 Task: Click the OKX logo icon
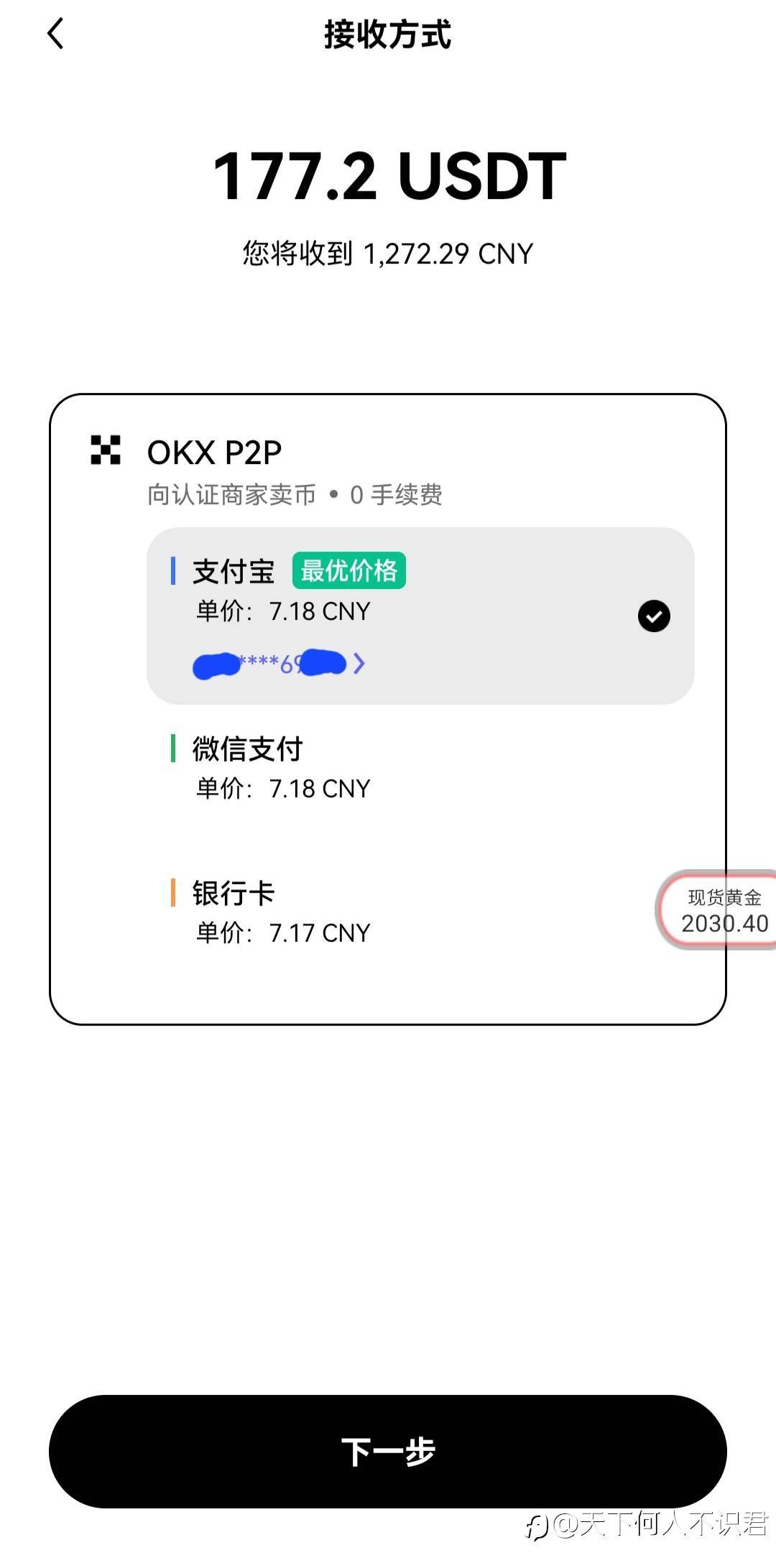(106, 450)
